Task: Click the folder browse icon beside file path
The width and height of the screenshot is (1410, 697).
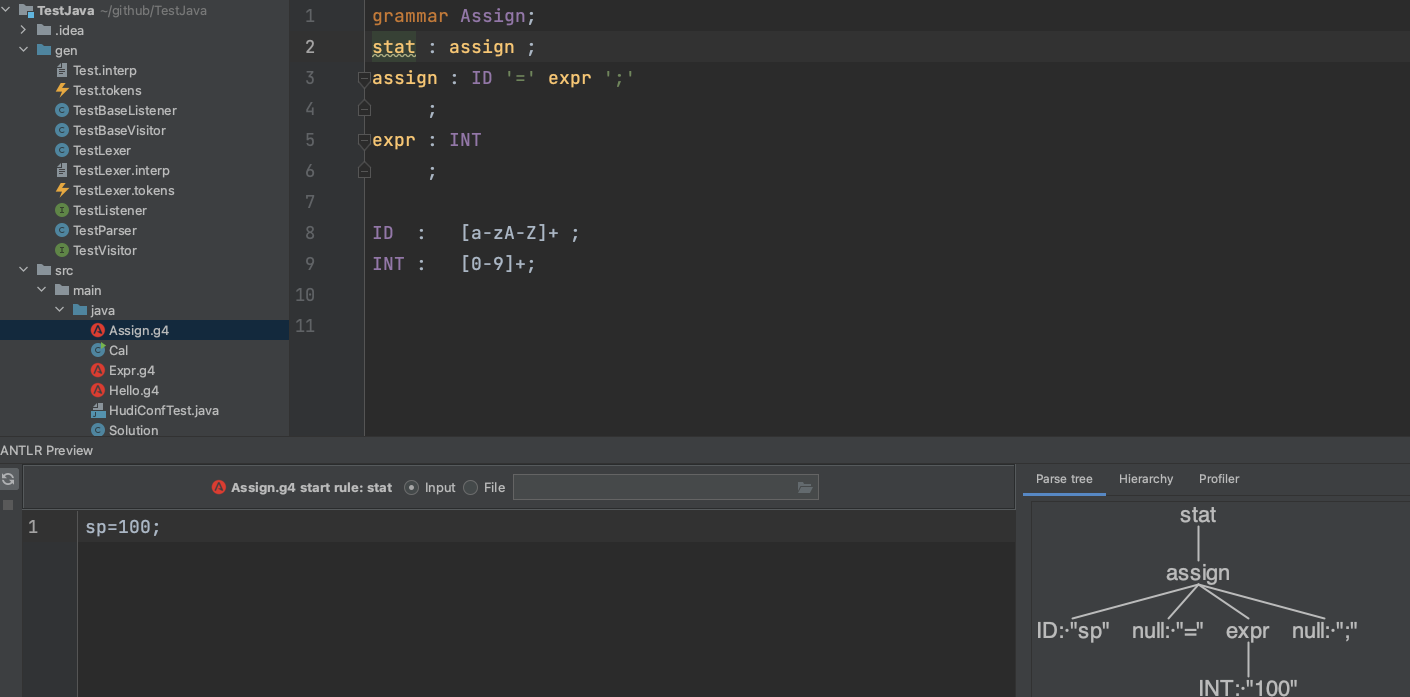Action: tap(805, 487)
